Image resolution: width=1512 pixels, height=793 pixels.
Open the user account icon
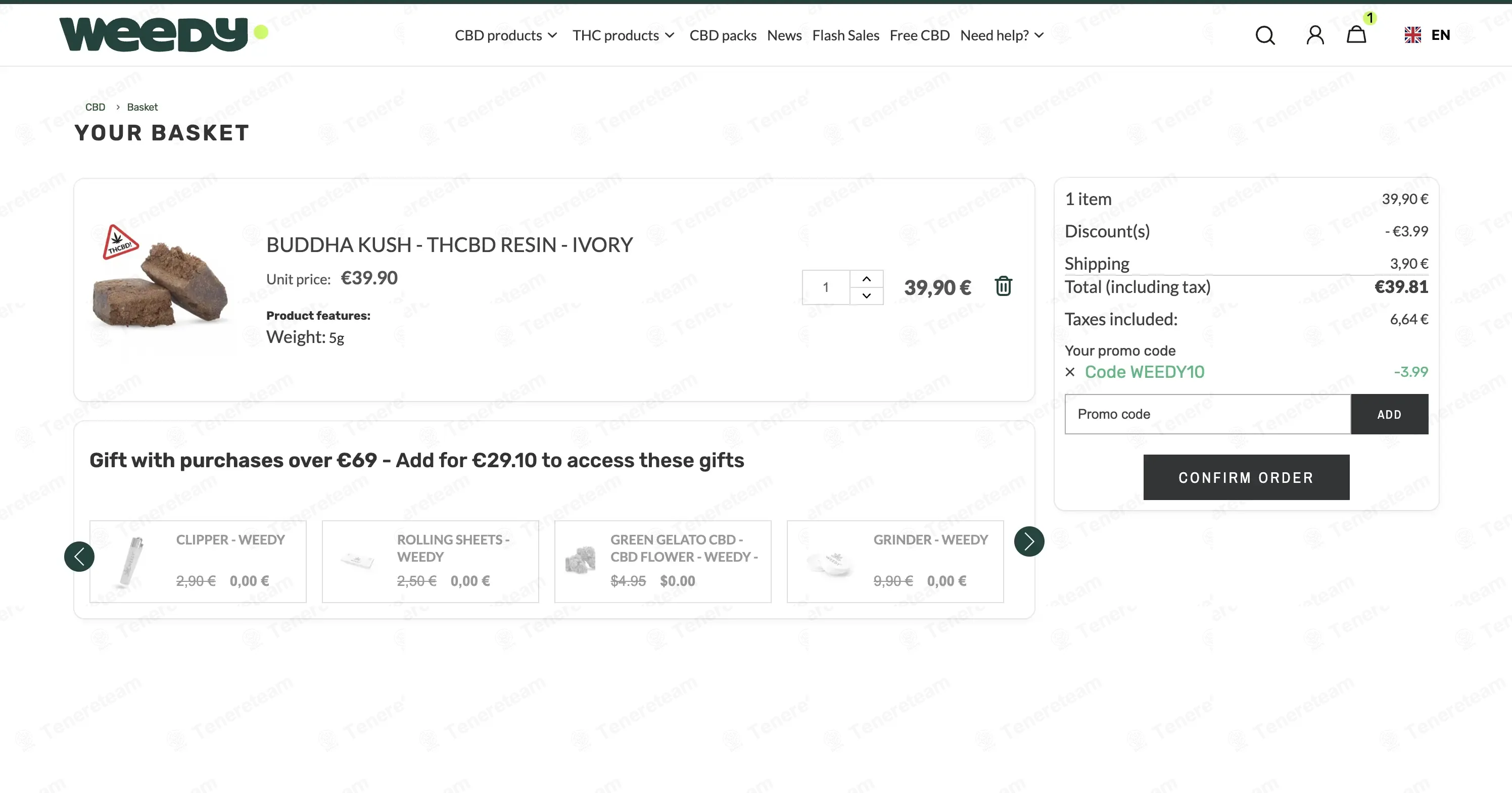tap(1315, 35)
